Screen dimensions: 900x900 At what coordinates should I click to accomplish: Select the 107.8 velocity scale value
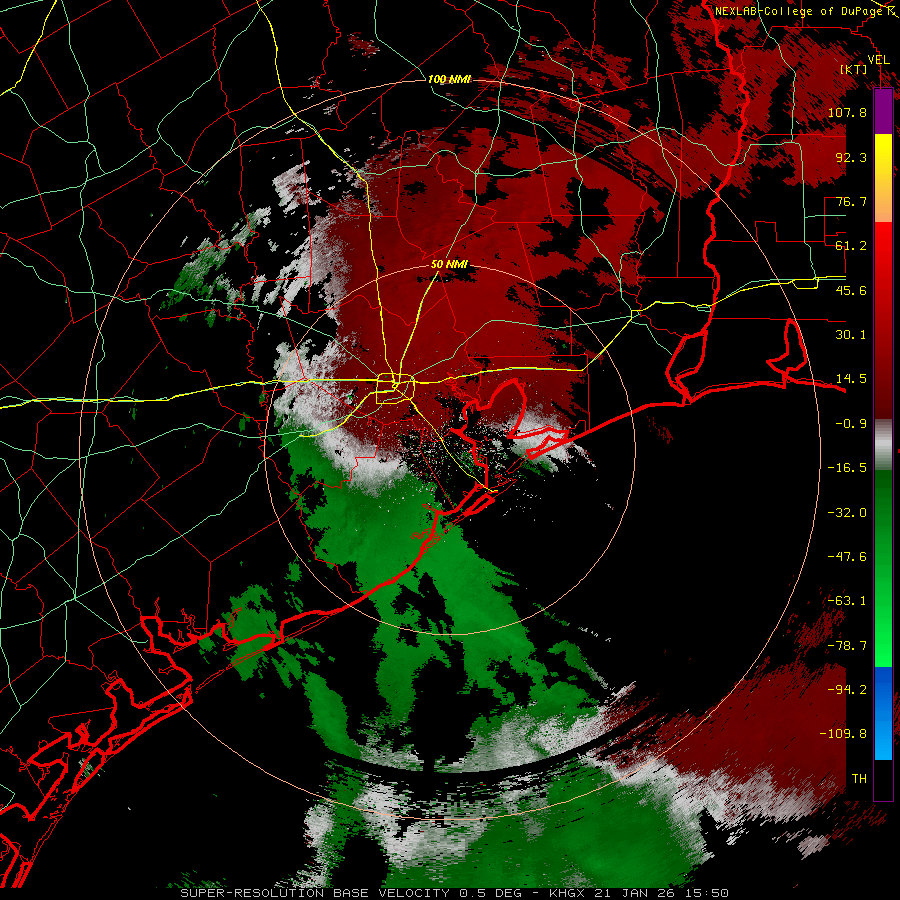(847, 112)
